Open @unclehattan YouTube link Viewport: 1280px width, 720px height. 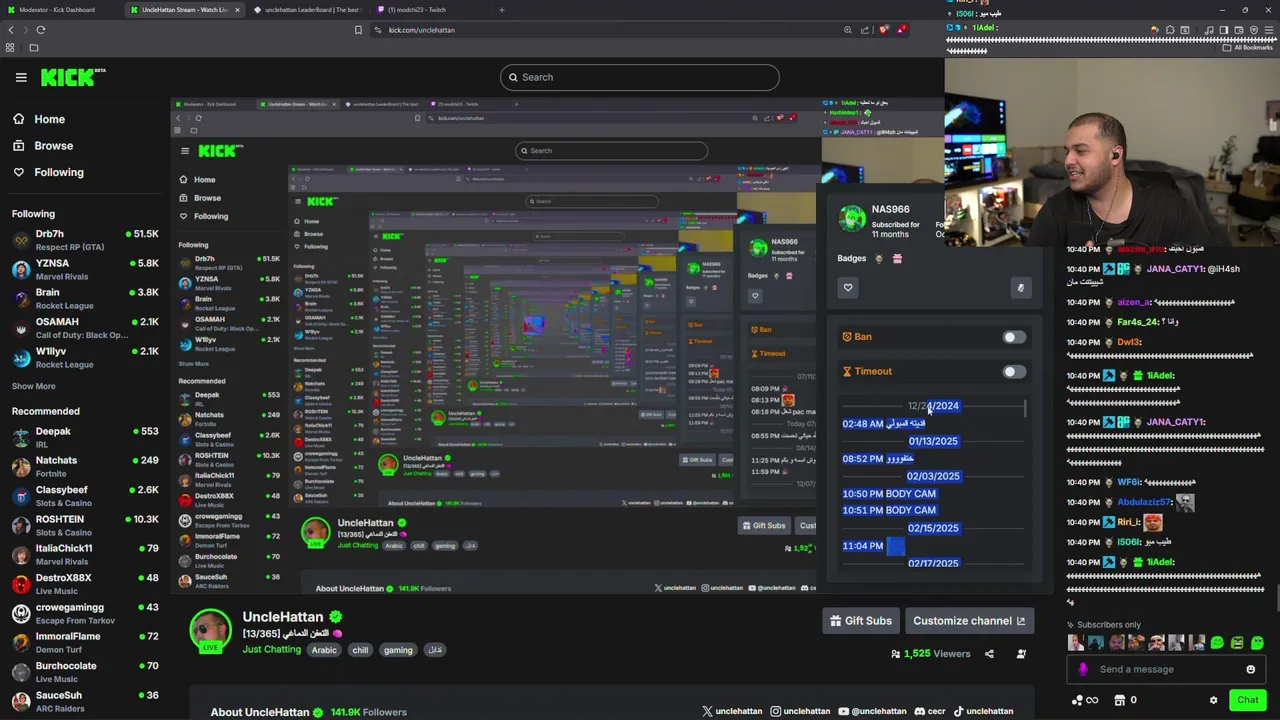click(872, 711)
